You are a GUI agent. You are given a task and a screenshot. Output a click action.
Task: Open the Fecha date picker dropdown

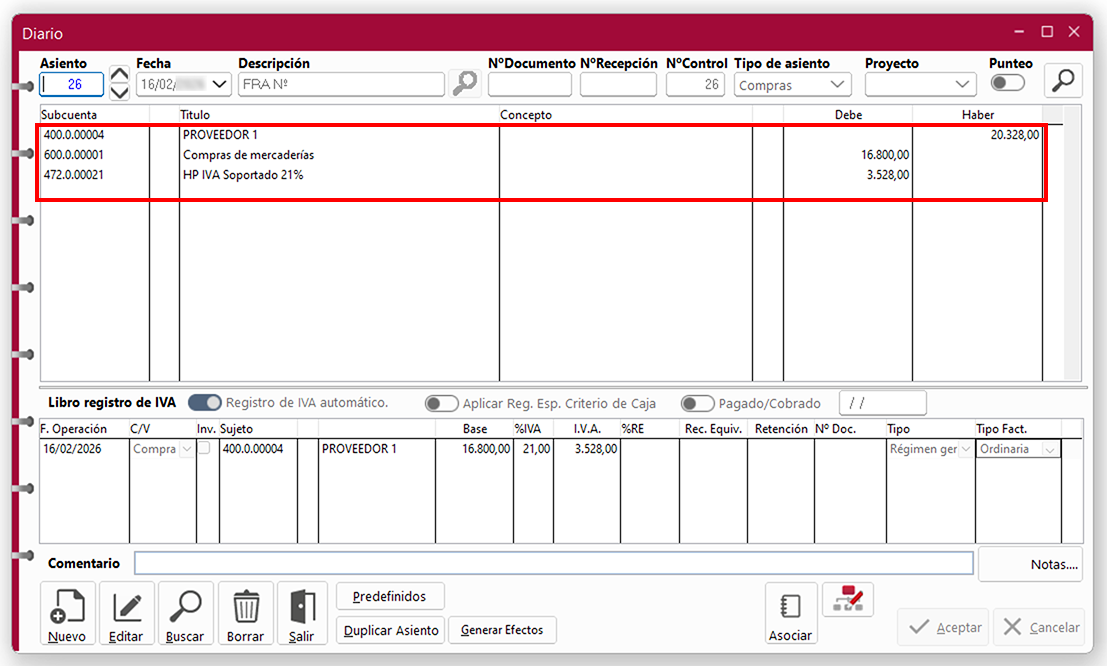(221, 85)
